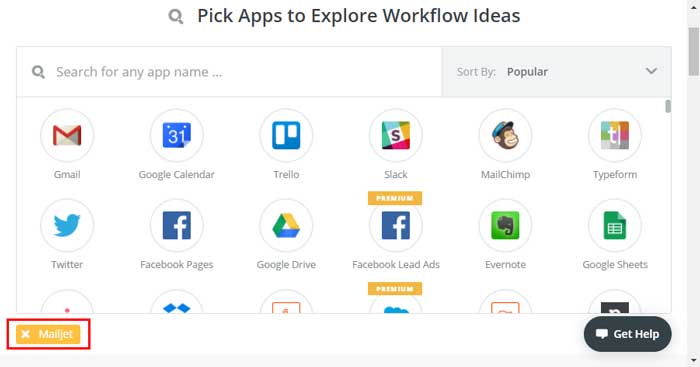Remove the Mailjet selected app tag
This screenshot has width=700, height=367.
[x=25, y=334]
